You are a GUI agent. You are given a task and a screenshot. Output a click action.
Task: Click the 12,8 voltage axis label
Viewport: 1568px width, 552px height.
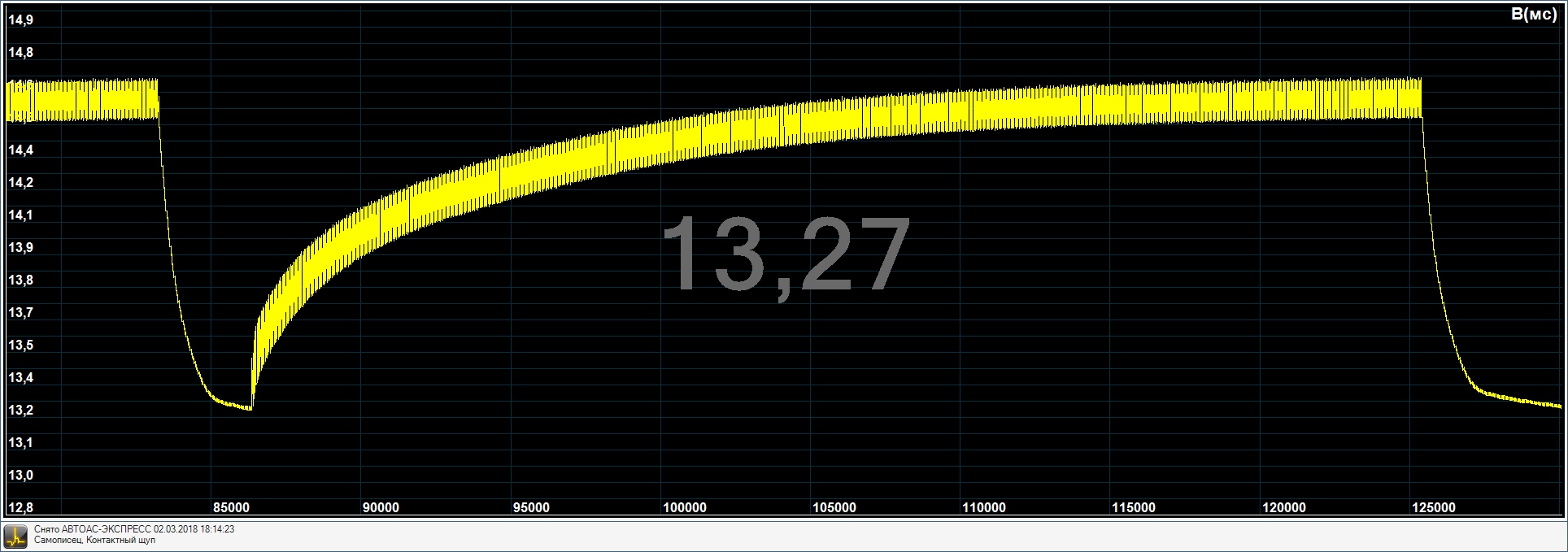pyautogui.click(x=20, y=508)
